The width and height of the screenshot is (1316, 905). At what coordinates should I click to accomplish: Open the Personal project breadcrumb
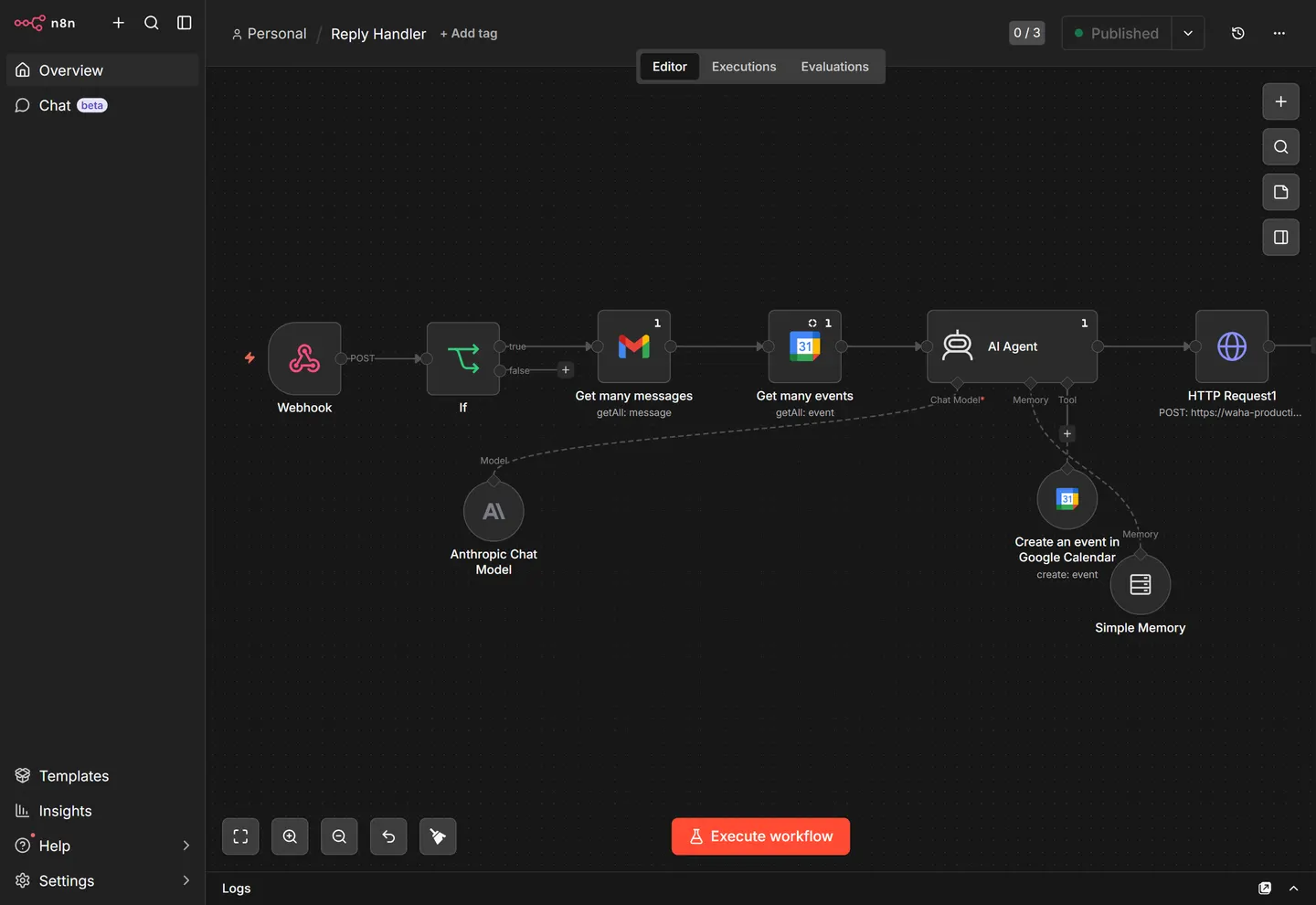[x=270, y=34]
